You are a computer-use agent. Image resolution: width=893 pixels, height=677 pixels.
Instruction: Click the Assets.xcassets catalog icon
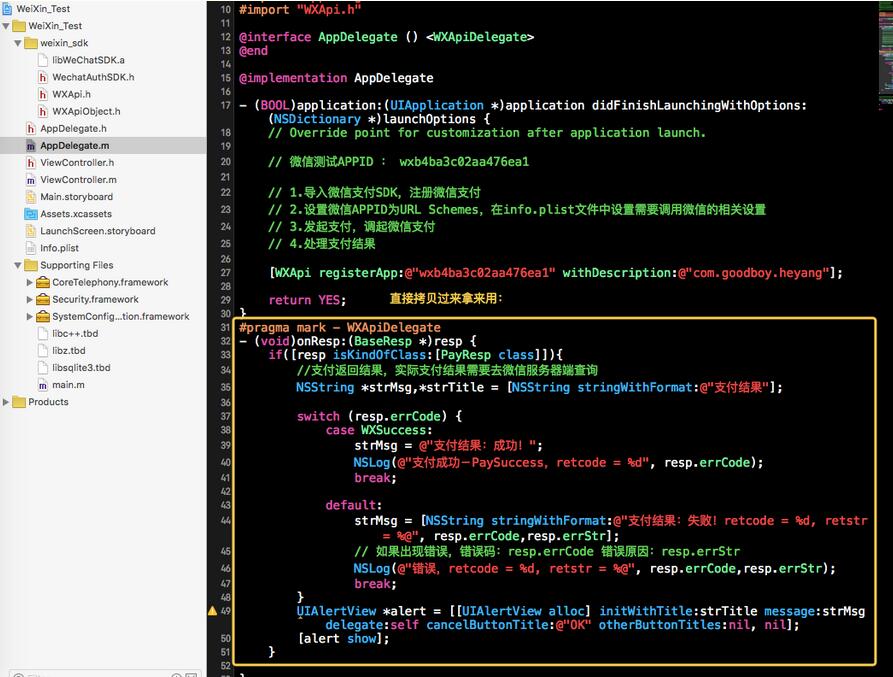point(31,214)
